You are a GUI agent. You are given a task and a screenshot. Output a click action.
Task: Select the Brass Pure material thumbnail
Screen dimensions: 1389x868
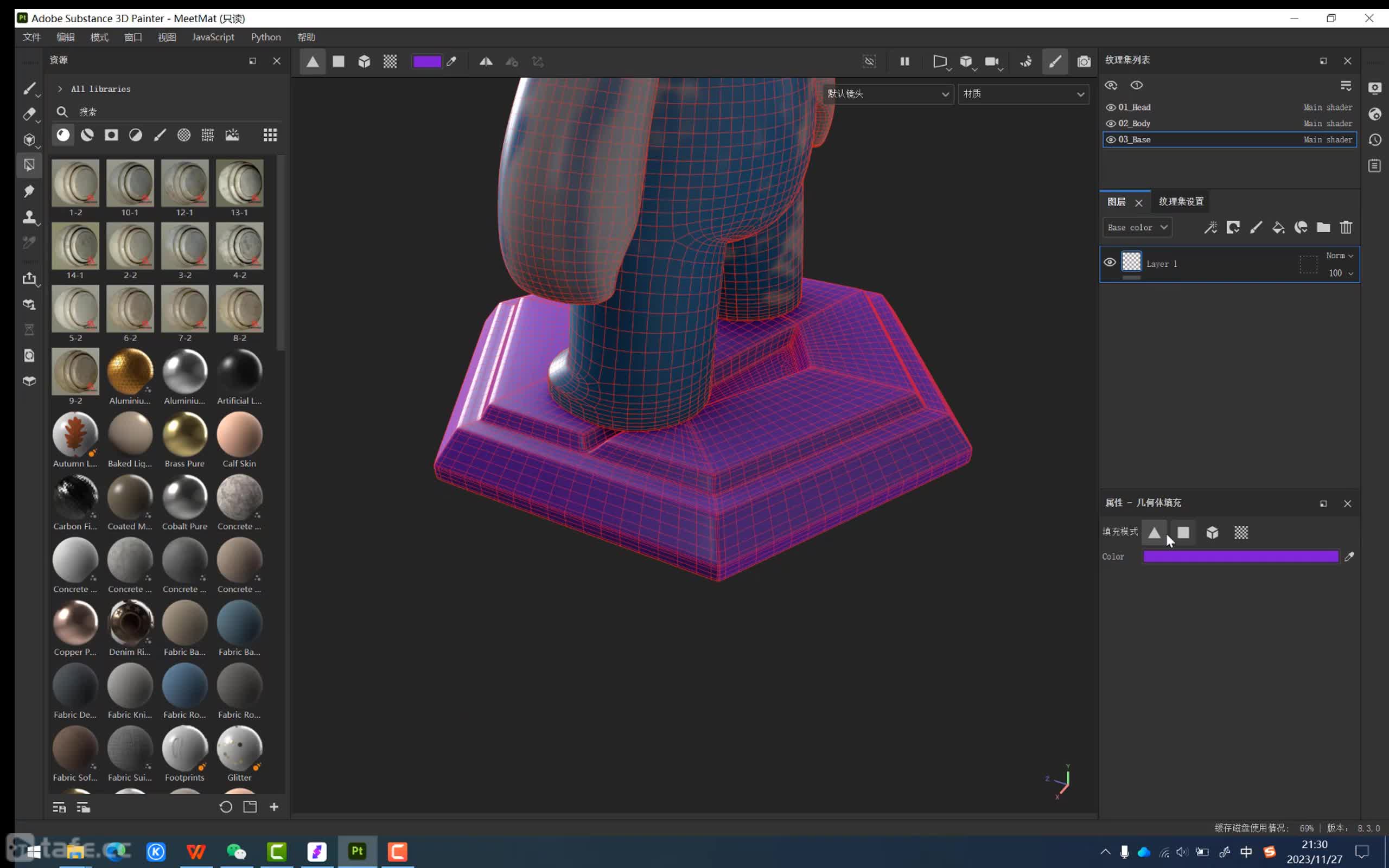tap(185, 435)
